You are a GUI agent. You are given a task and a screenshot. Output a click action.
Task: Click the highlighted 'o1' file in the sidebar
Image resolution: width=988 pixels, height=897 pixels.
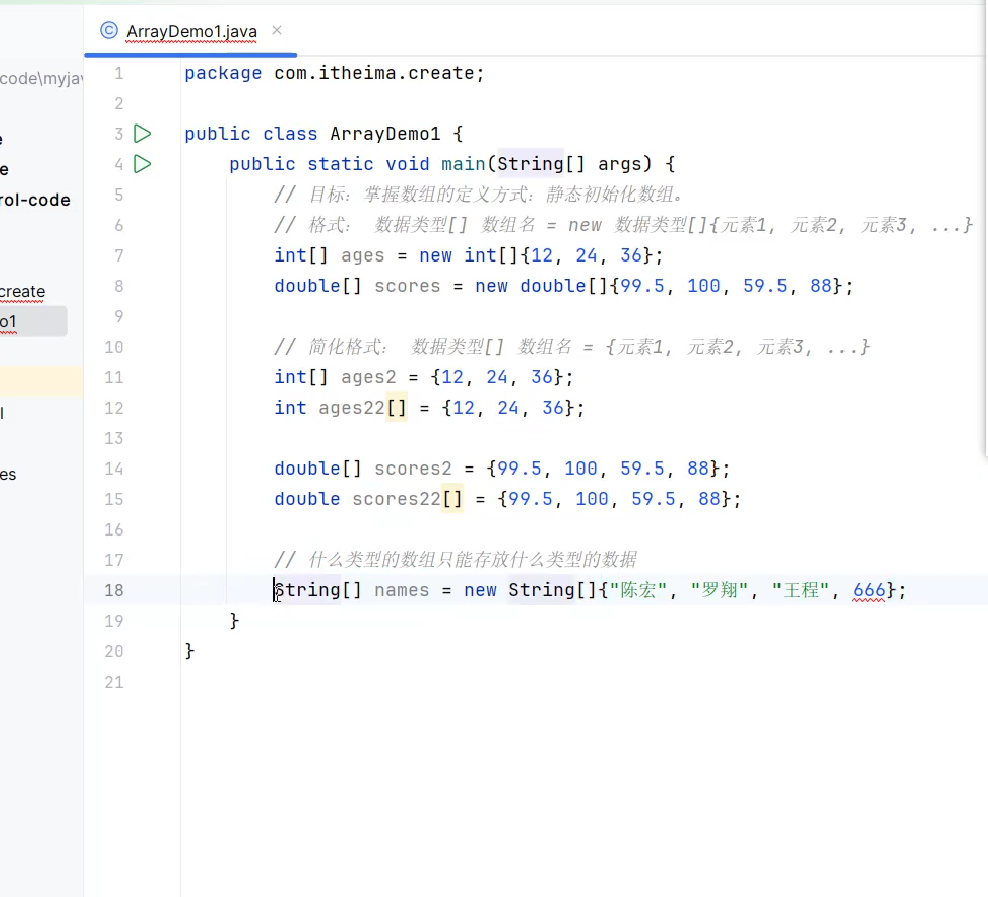(x=32, y=321)
